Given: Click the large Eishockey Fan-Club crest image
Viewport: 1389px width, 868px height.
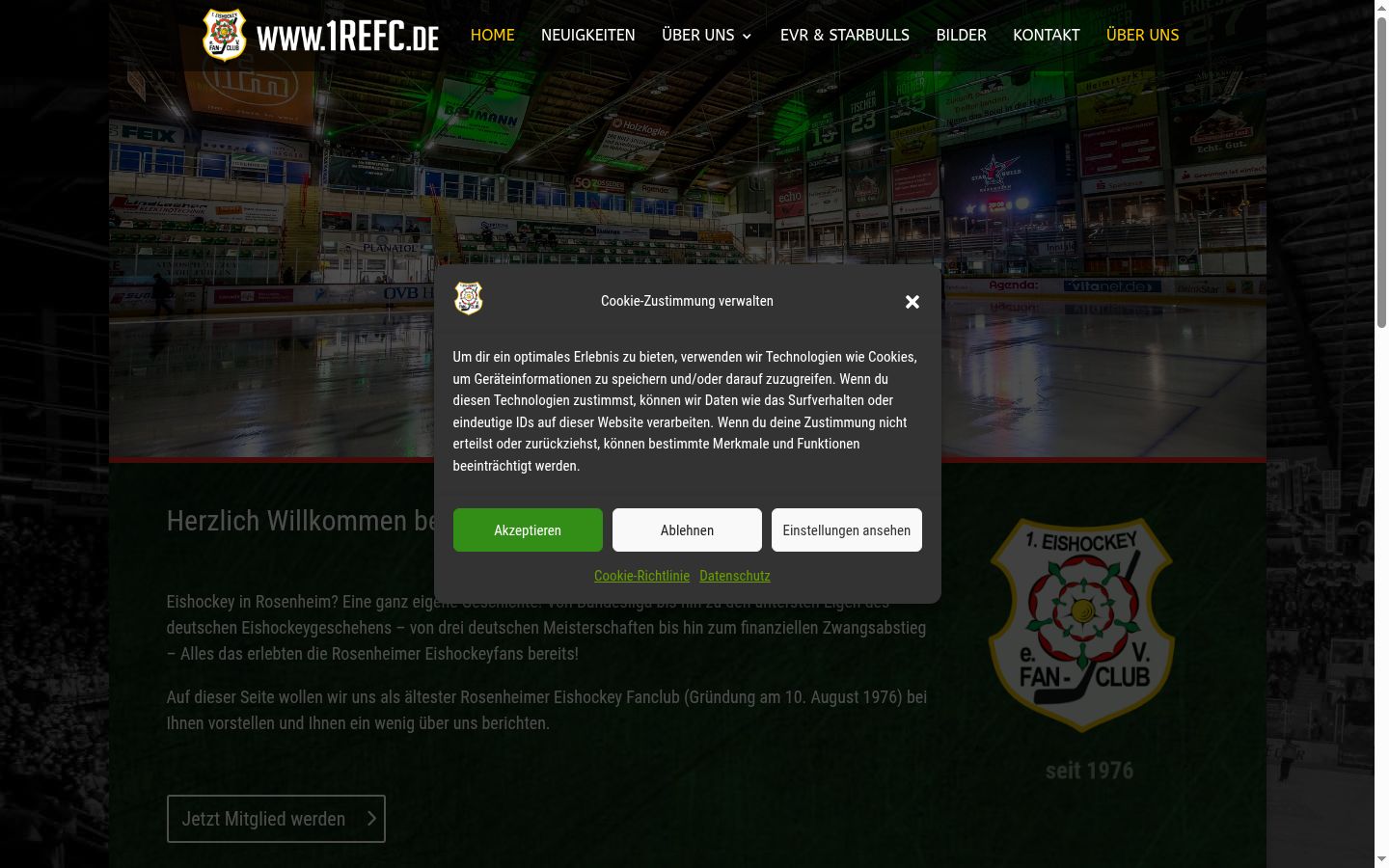Looking at the screenshot, I should tap(1081, 625).
